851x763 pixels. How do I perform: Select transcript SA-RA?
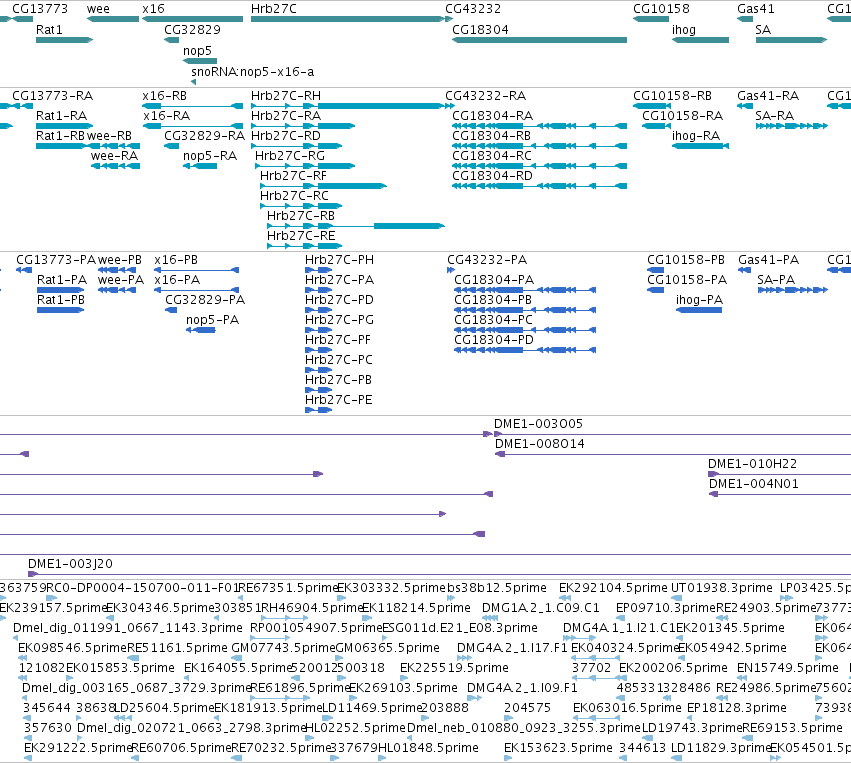coord(774,116)
